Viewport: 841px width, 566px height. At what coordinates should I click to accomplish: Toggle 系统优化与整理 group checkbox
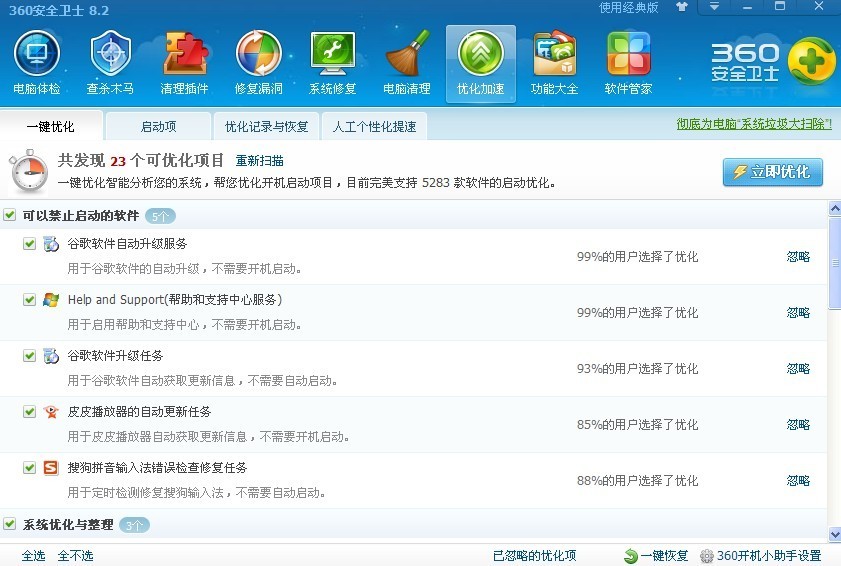(x=10, y=524)
